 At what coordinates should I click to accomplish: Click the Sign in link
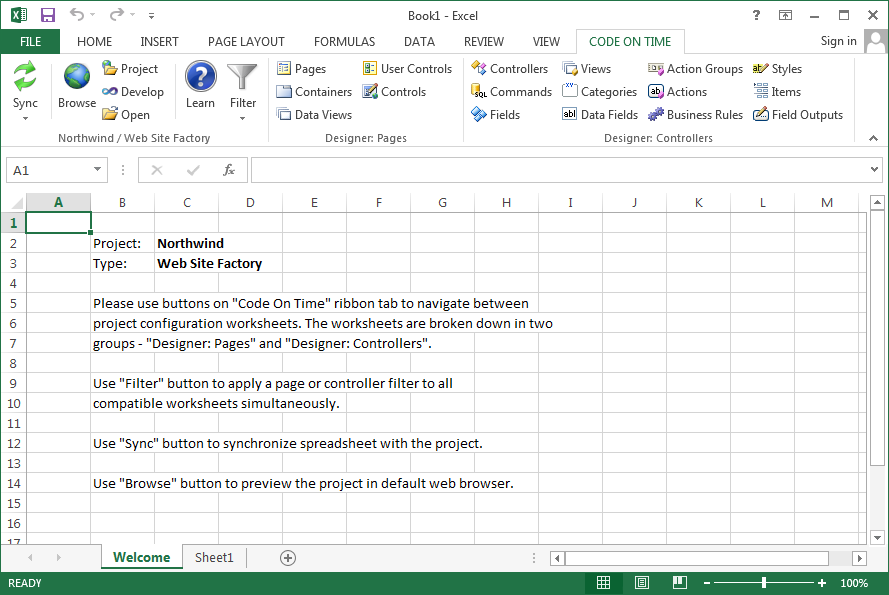tap(838, 41)
